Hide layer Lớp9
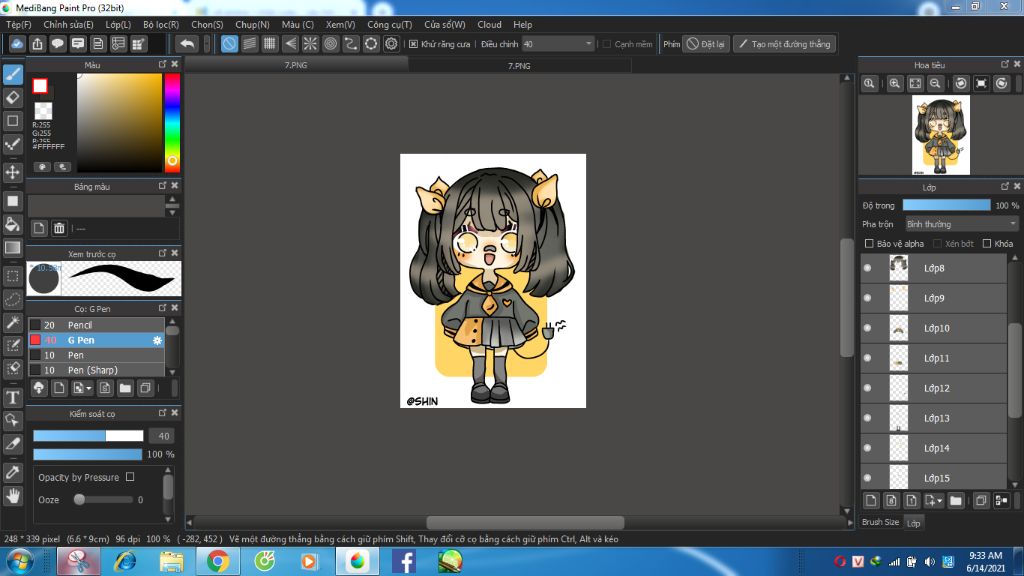Image resolution: width=1024 pixels, height=576 pixels. click(867, 298)
